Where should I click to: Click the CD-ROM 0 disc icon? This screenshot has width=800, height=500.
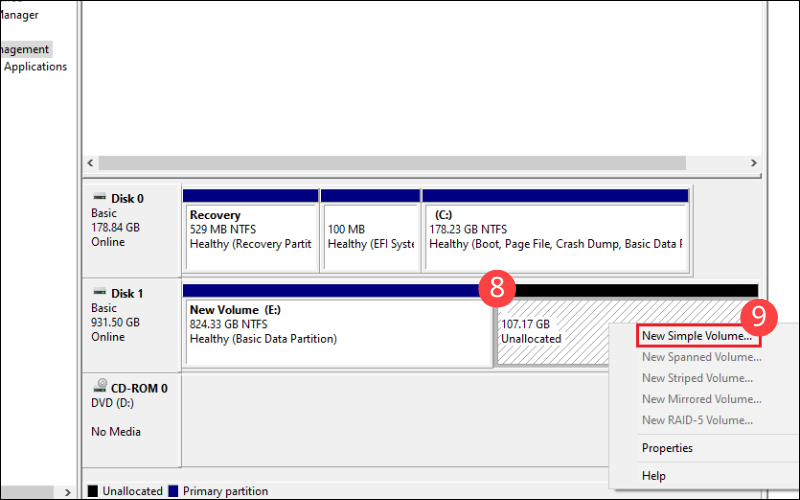coord(100,386)
